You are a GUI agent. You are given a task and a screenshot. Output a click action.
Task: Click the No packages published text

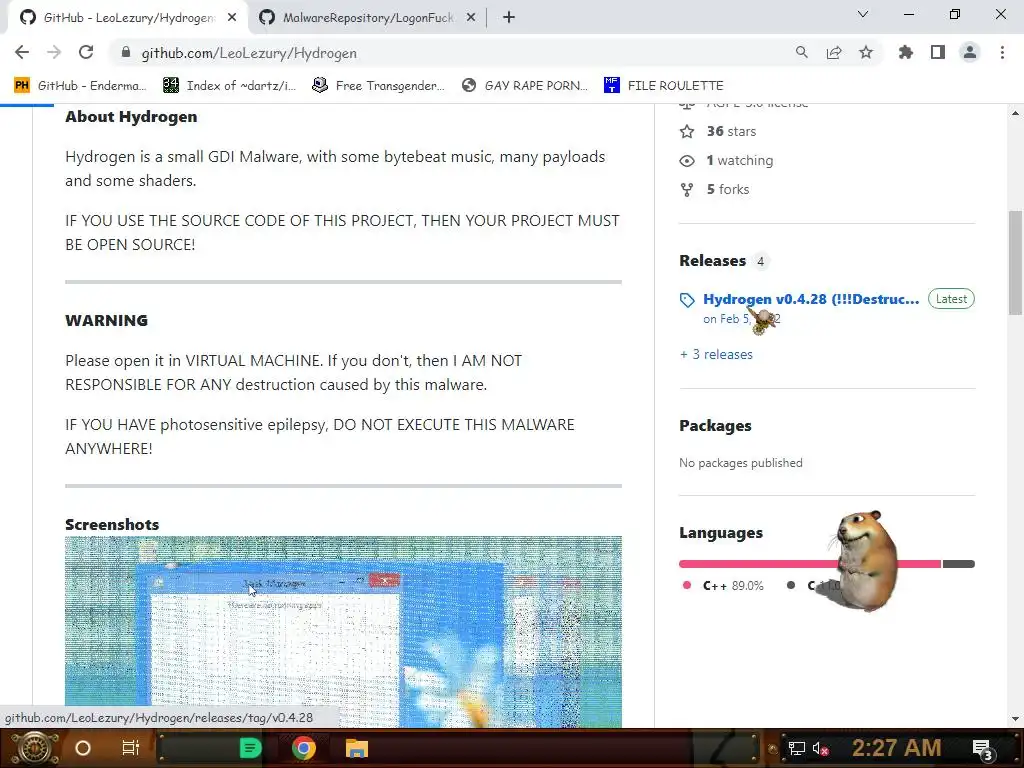741,462
